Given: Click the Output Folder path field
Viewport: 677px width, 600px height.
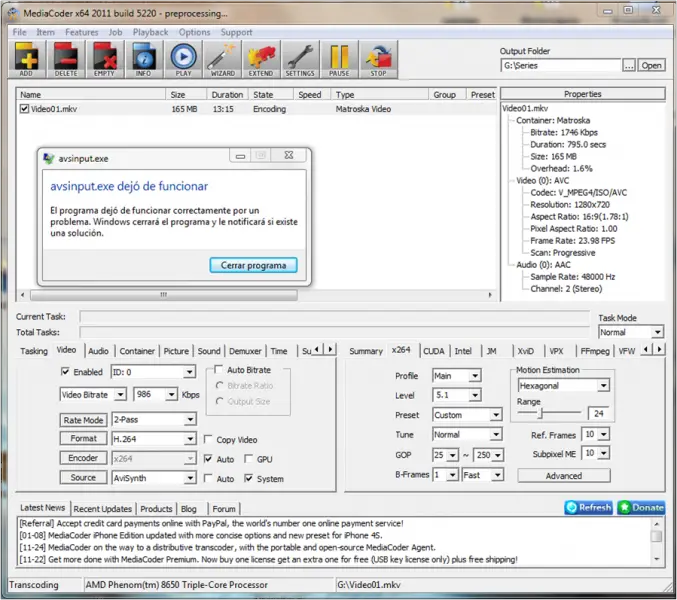Looking at the screenshot, I should (x=560, y=66).
